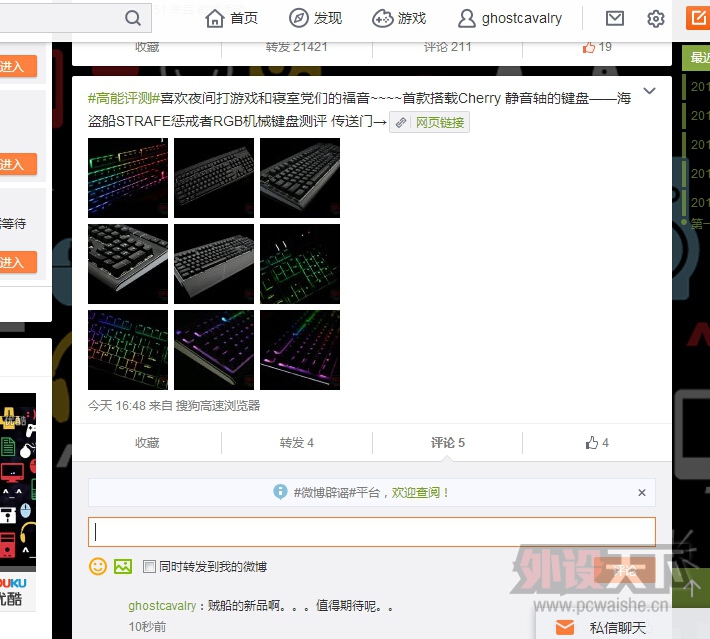Click the search magnifier icon
This screenshot has width=710, height=639.
[133, 18]
